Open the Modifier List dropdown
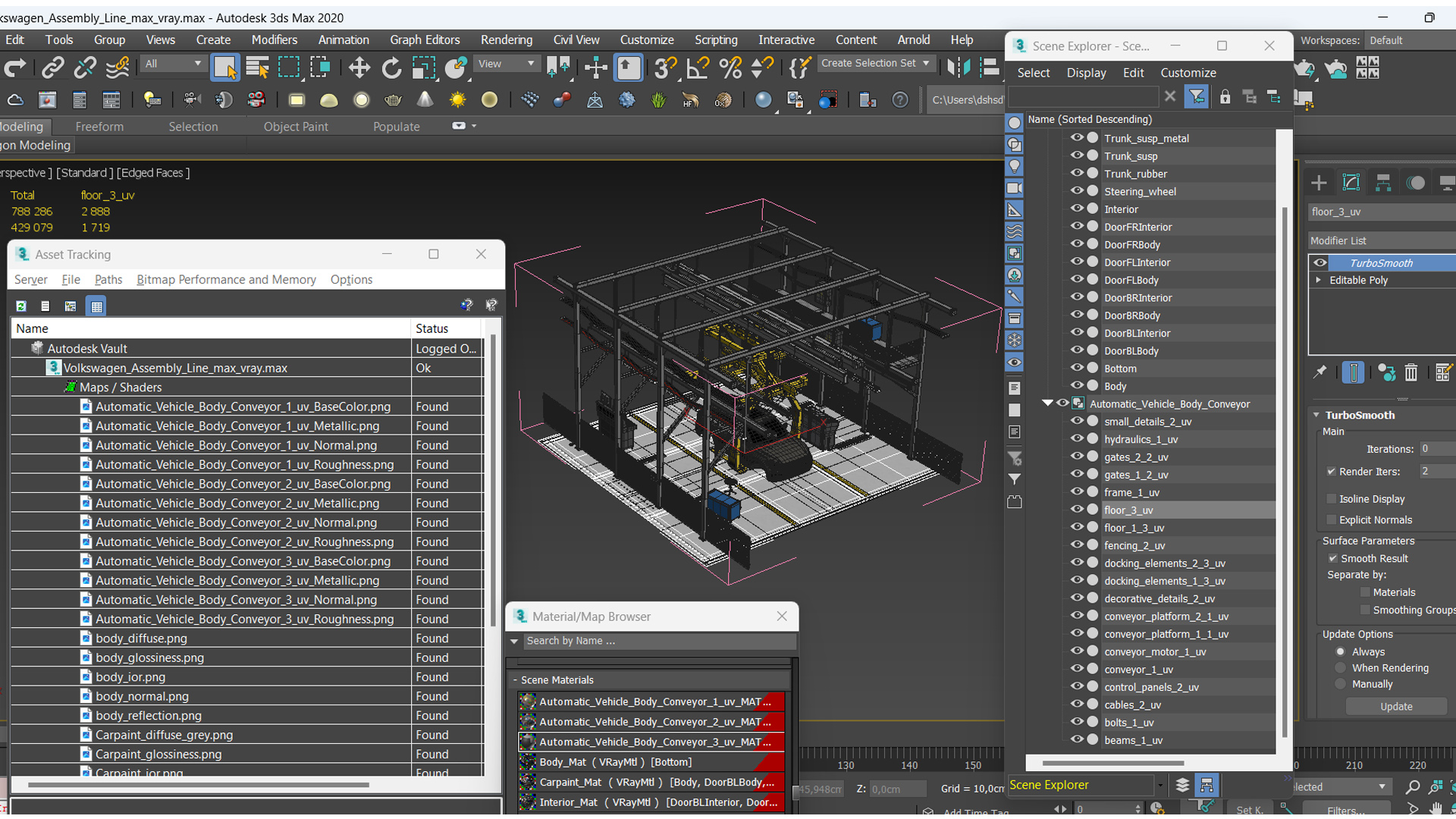1456x819 pixels. point(1382,240)
